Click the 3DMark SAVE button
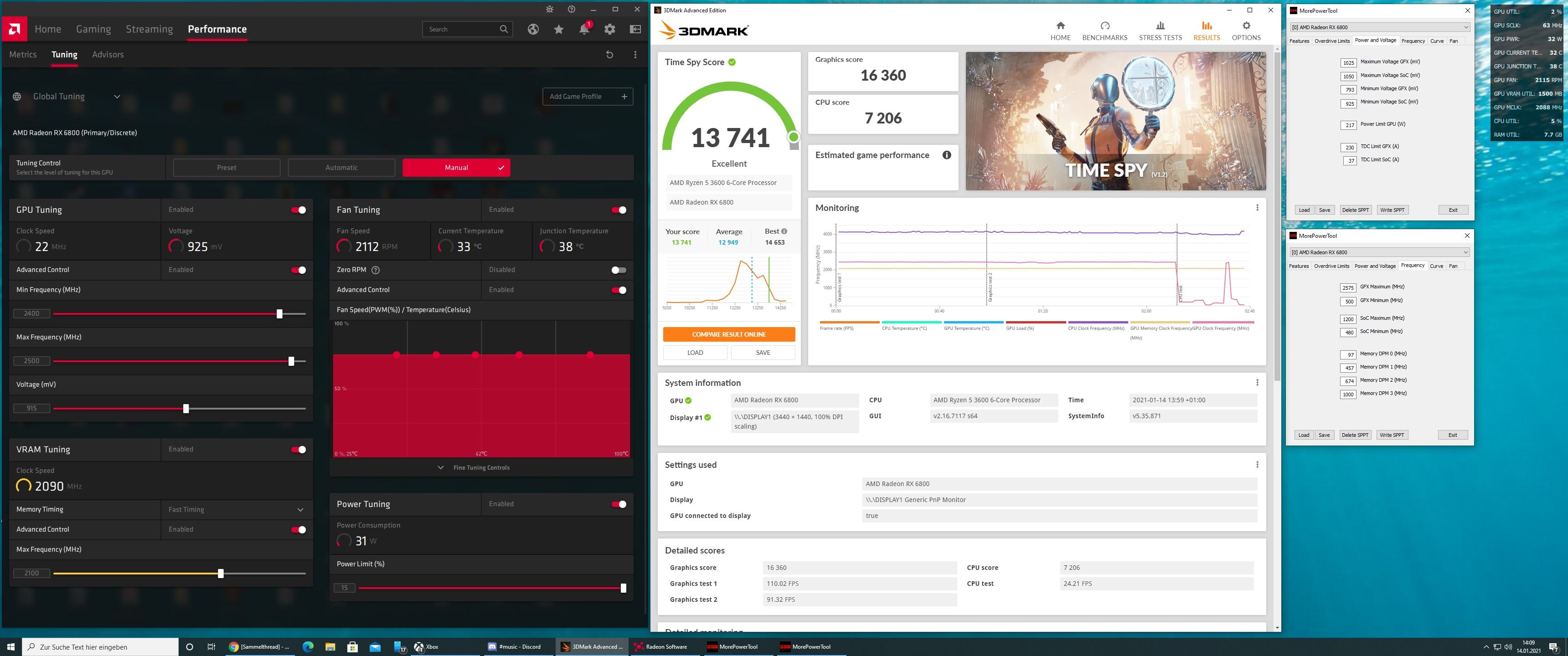This screenshot has height=656, width=1568. point(763,353)
